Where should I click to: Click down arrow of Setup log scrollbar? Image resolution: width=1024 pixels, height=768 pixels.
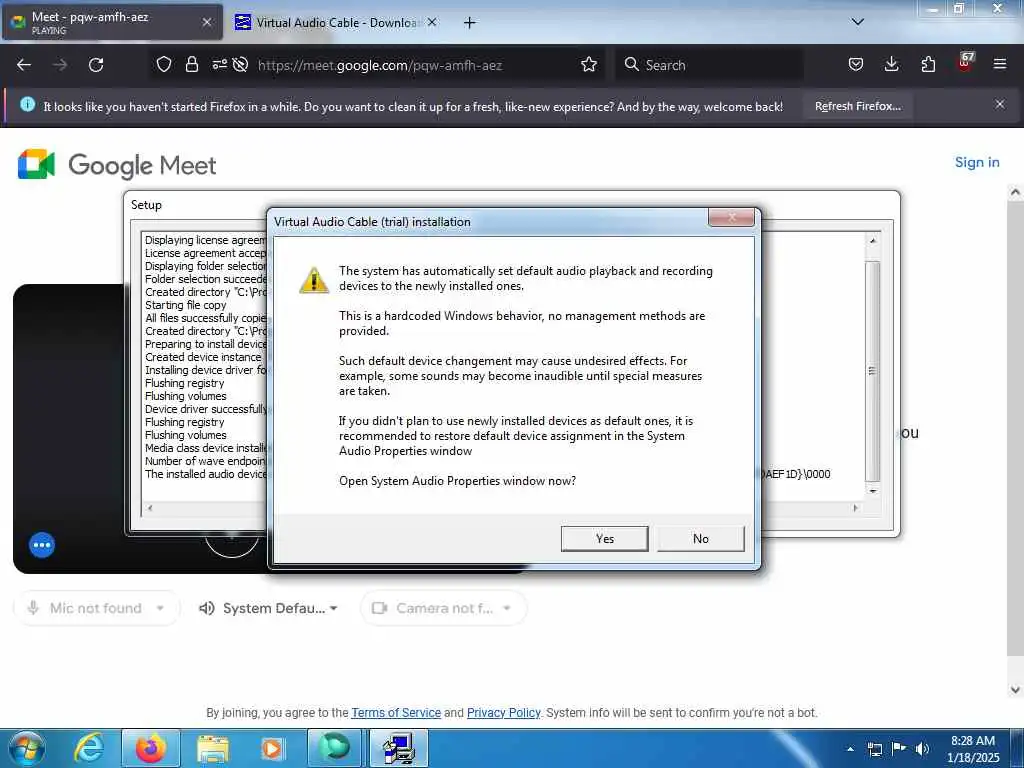(x=872, y=491)
